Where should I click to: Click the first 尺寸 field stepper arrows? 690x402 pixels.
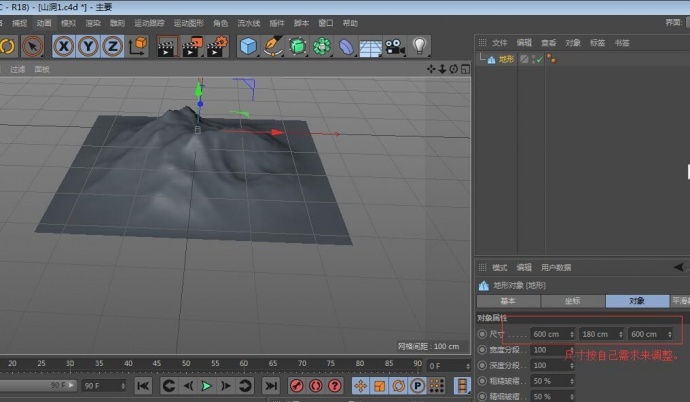571,334
